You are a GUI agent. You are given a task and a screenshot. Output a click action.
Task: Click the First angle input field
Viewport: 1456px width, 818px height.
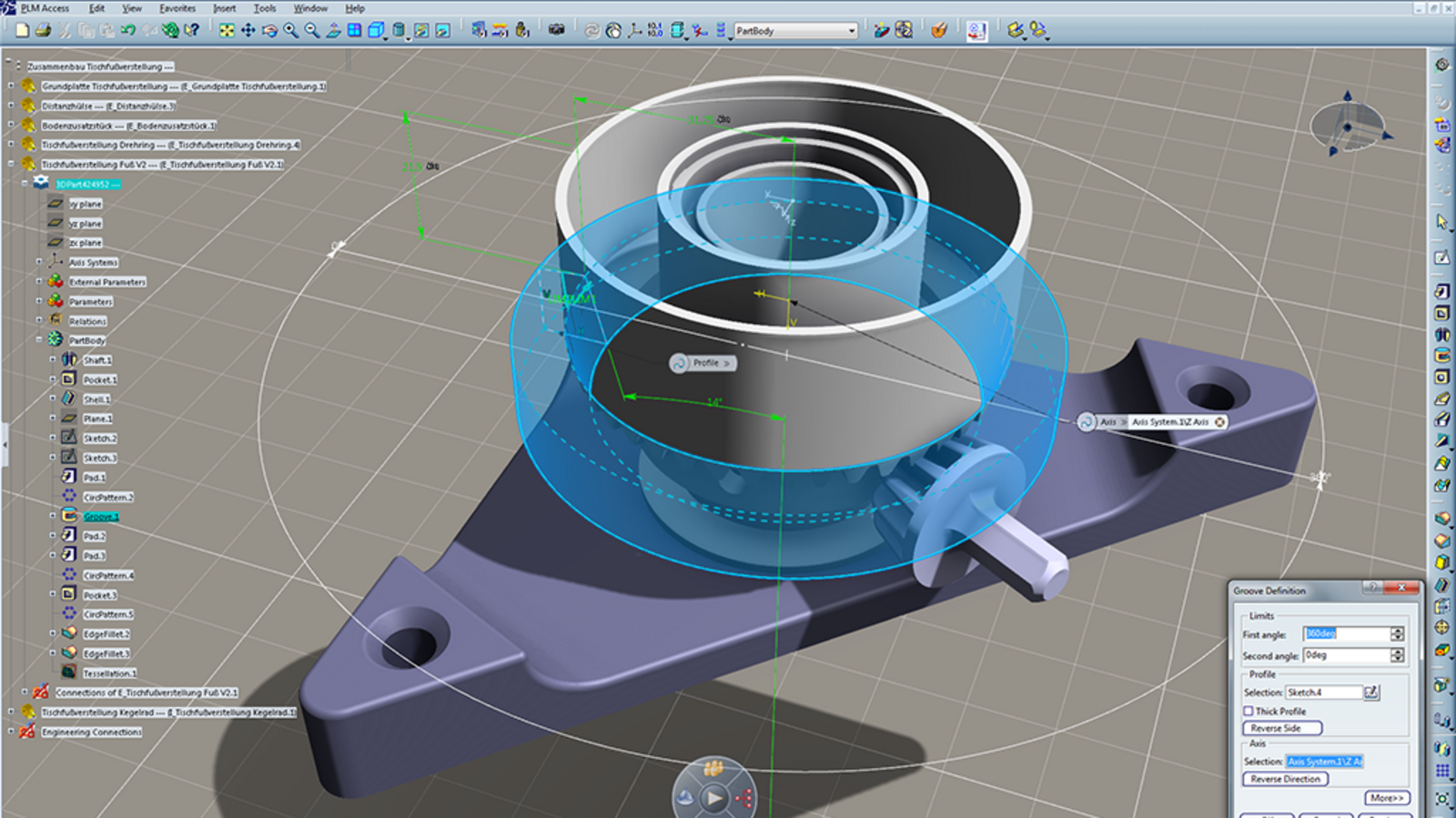[1347, 633]
